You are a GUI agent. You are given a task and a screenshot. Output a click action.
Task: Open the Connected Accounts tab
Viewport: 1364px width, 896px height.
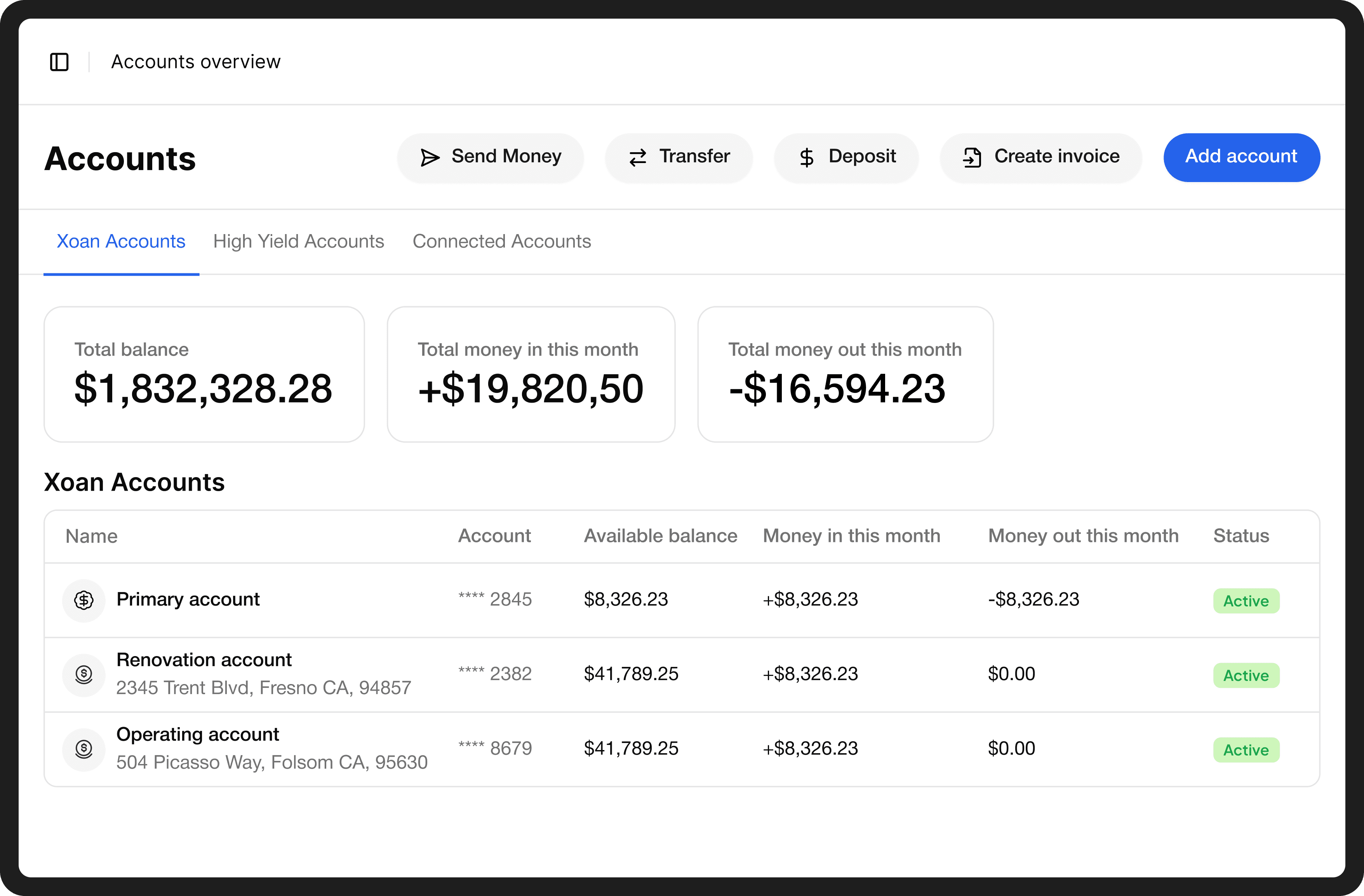[501, 242]
